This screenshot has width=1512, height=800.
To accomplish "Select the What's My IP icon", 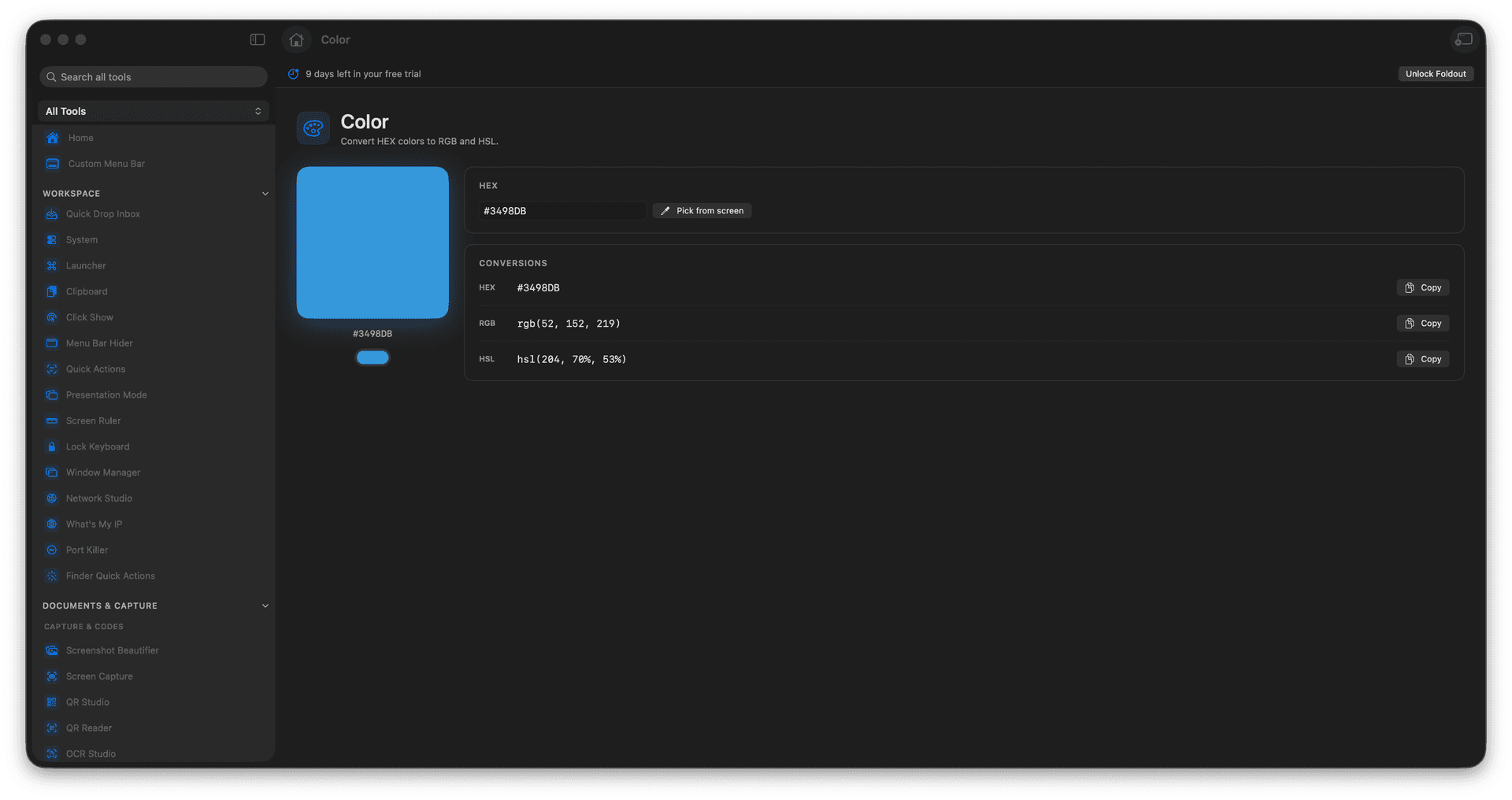I will click(x=52, y=524).
